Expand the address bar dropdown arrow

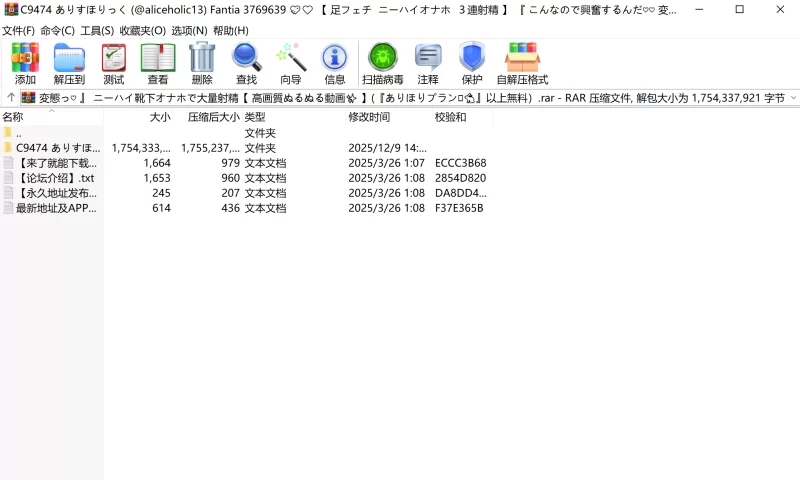click(793, 97)
